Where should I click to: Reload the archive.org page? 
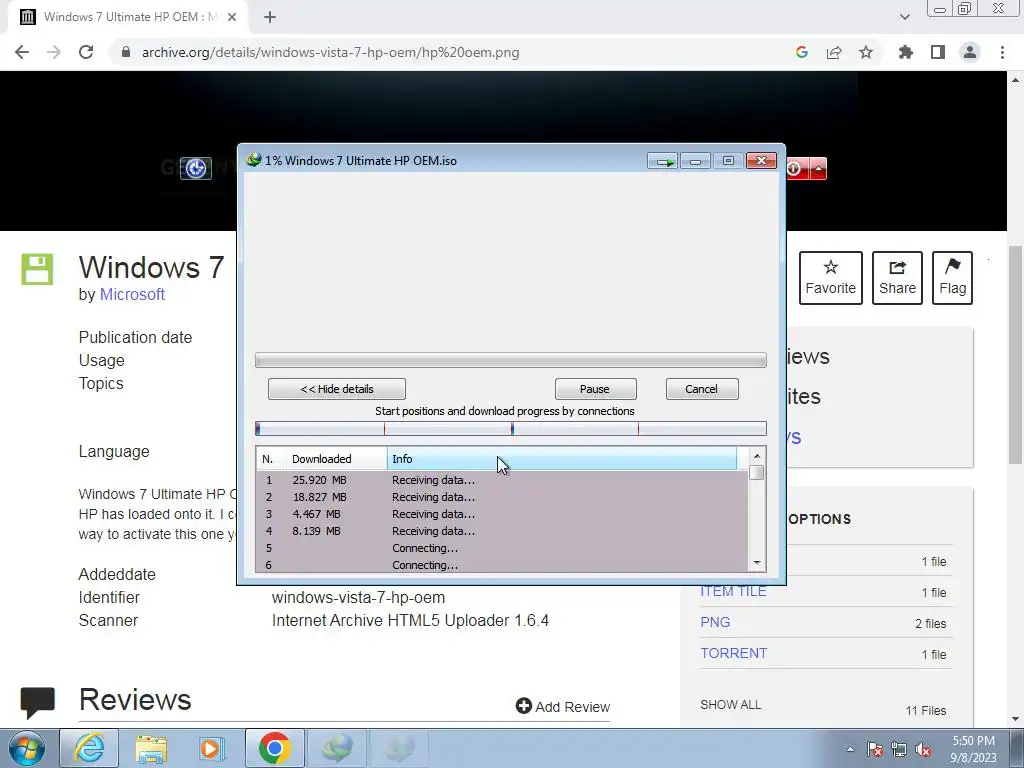[86, 52]
